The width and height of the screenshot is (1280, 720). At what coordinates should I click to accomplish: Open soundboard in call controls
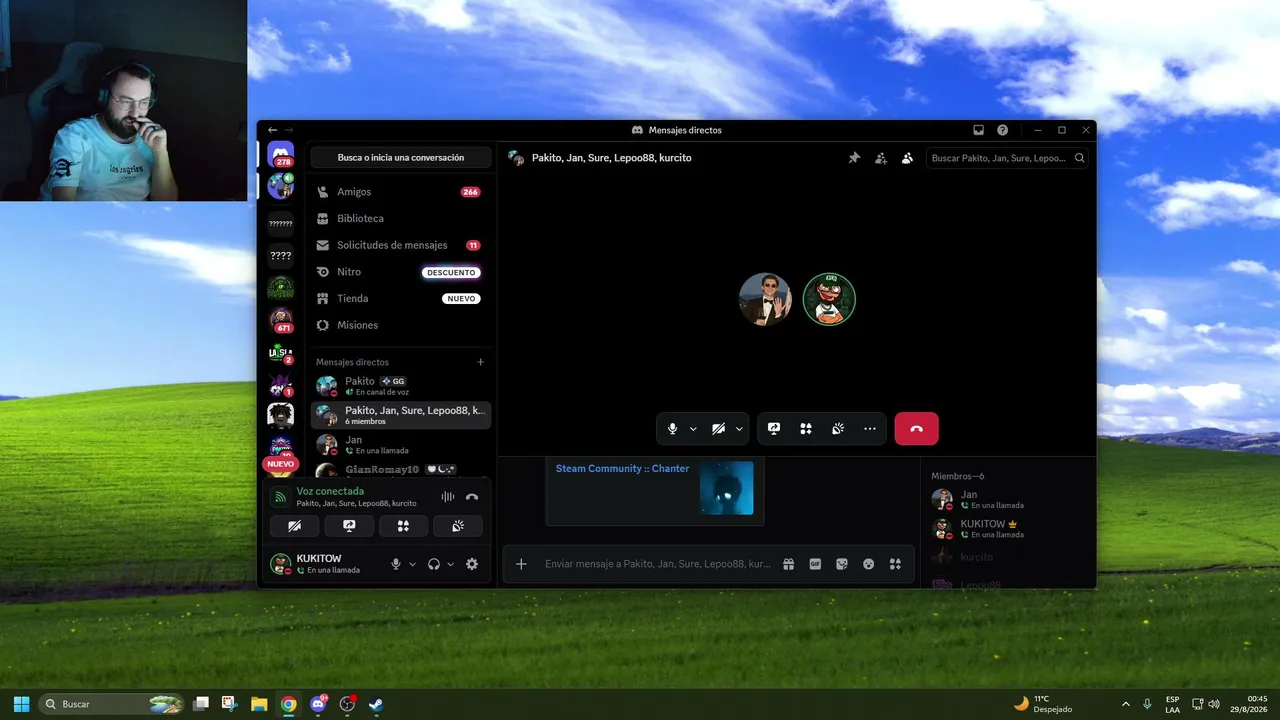coord(838,429)
